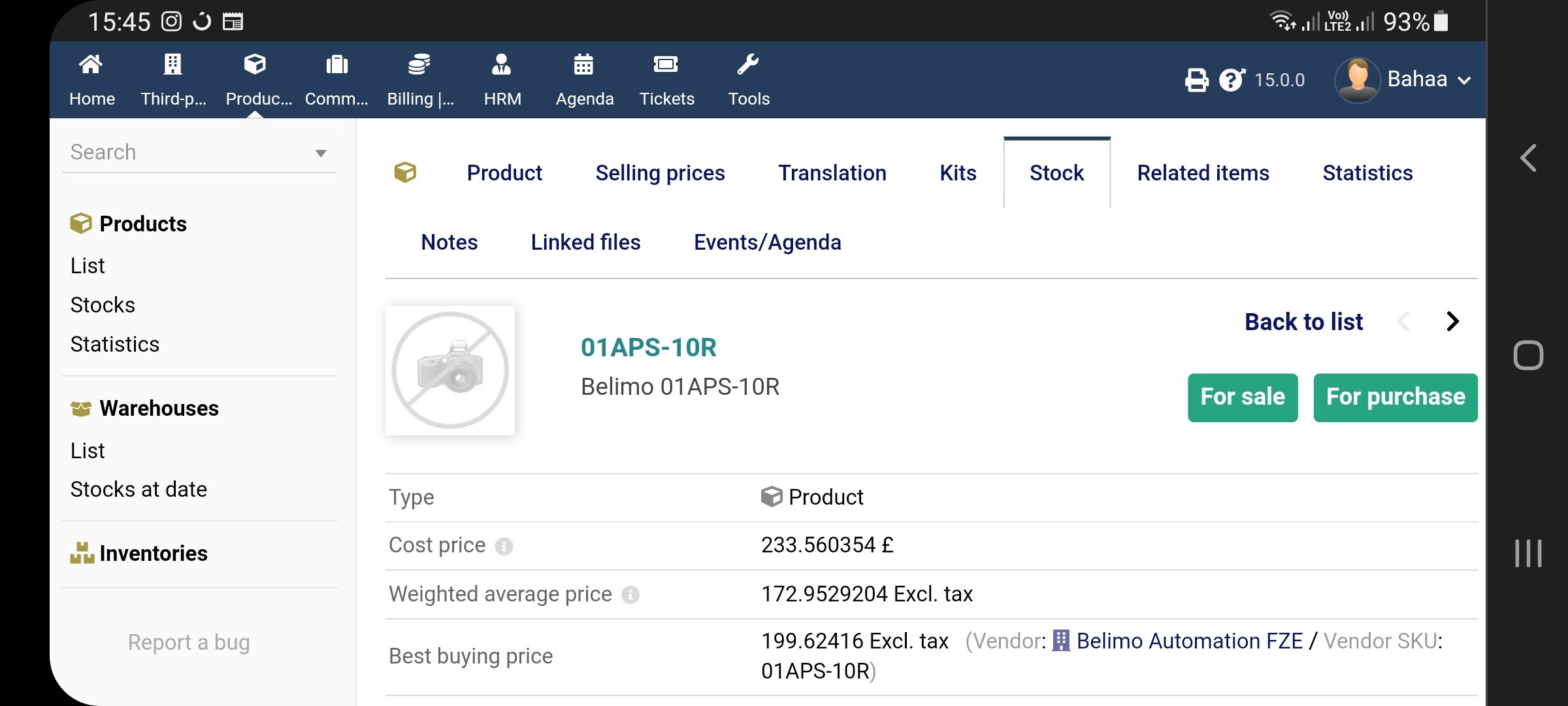Screen dimensions: 1568x706
Task: Click the product photo placeholder thumbnail
Action: pos(450,371)
